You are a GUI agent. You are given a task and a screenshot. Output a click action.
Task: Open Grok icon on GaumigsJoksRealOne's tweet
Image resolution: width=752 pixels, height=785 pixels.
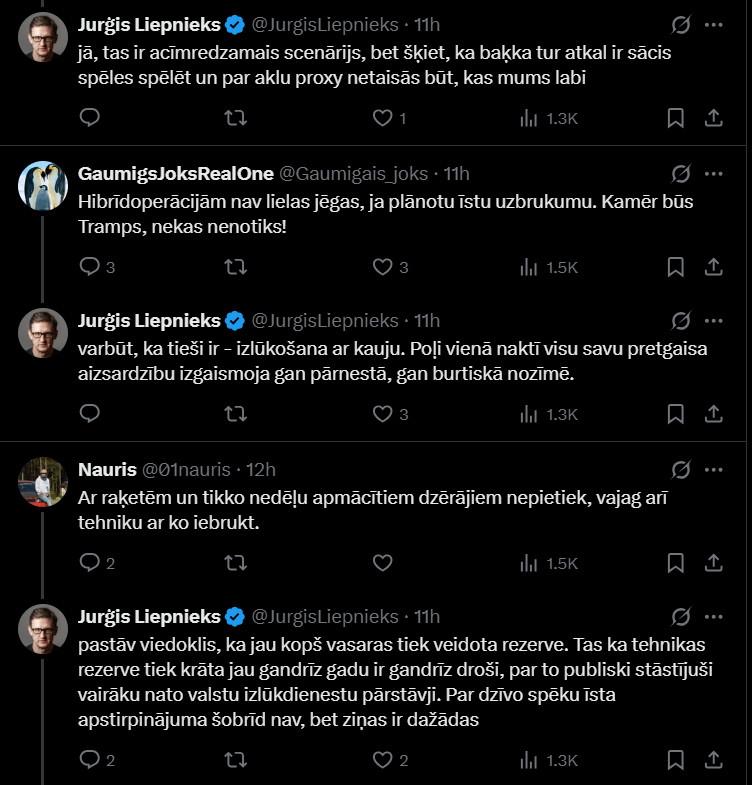tap(680, 173)
